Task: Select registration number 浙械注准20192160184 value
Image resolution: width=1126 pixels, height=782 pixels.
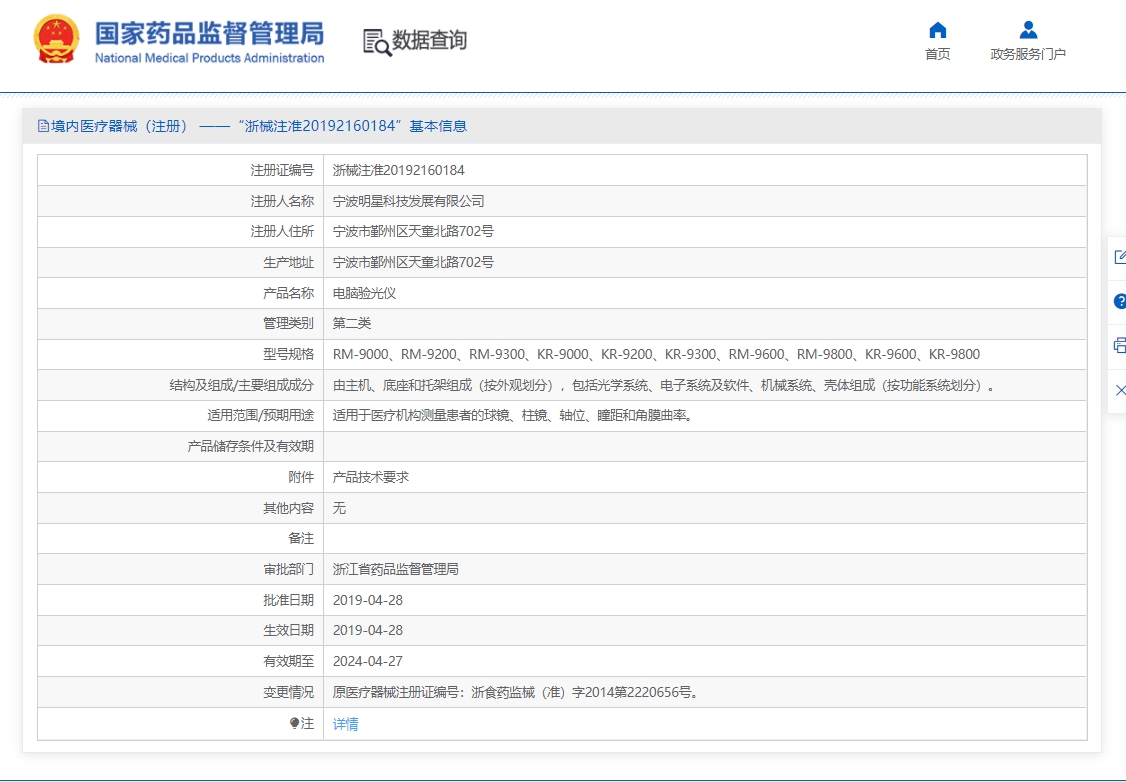Action: [399, 170]
